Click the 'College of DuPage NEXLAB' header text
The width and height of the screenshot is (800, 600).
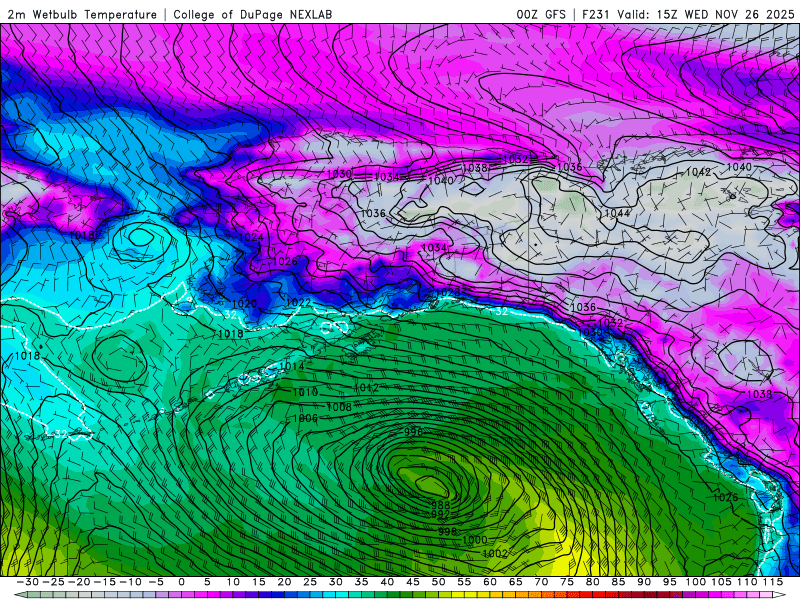click(x=253, y=15)
